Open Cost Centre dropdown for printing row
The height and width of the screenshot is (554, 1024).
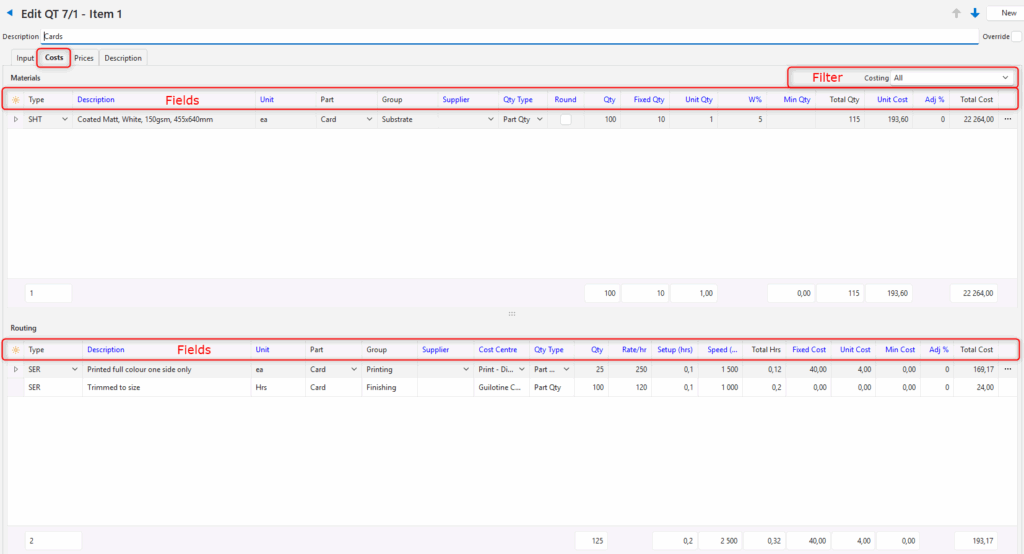click(x=522, y=369)
